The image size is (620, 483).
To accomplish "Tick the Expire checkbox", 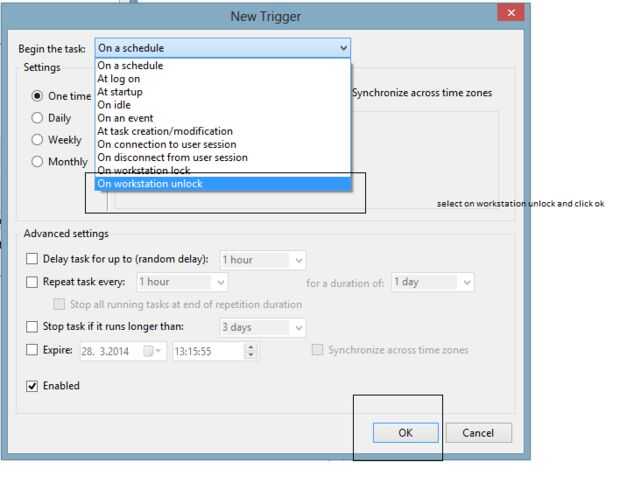I will coord(33,350).
